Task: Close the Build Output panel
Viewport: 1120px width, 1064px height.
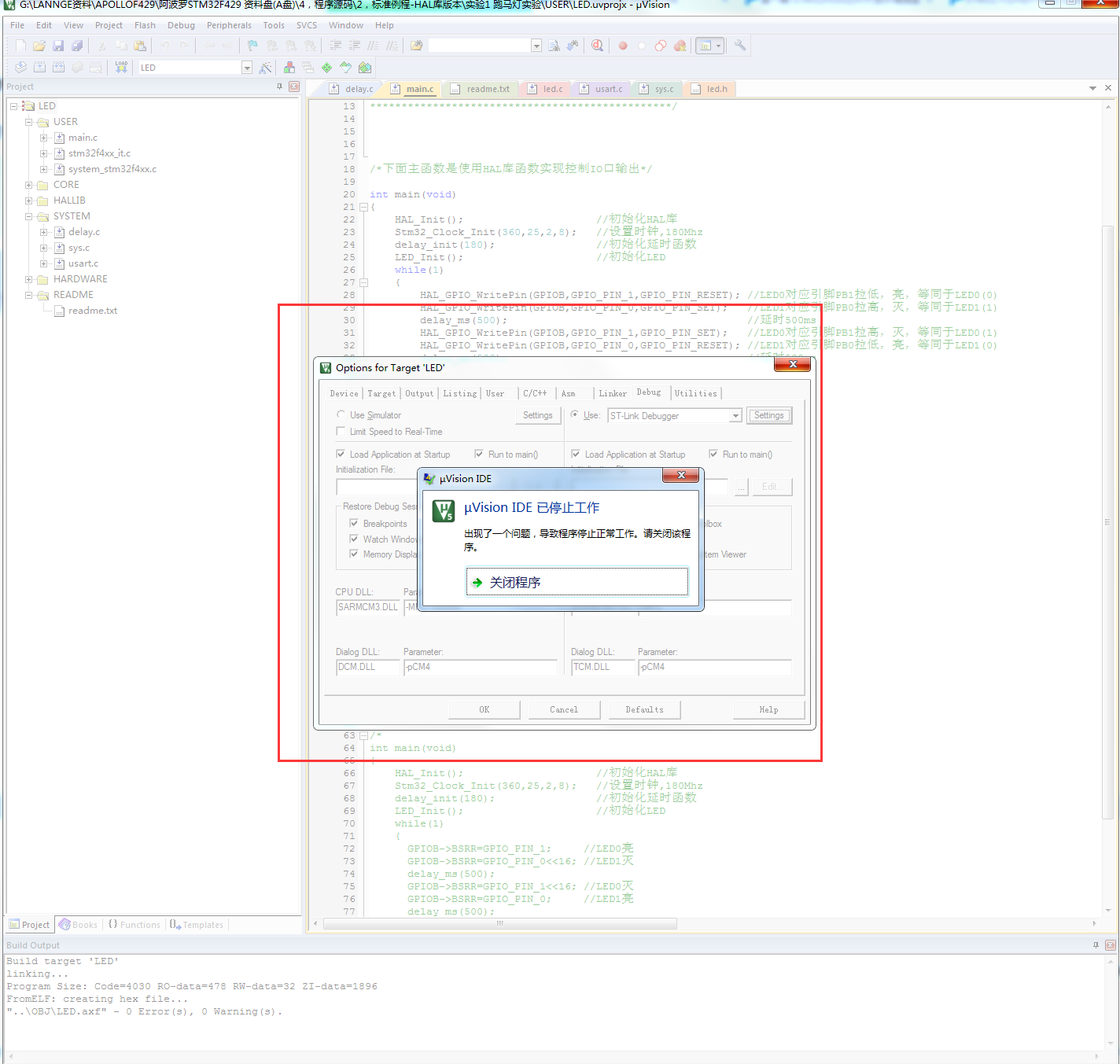Action: point(1111,945)
